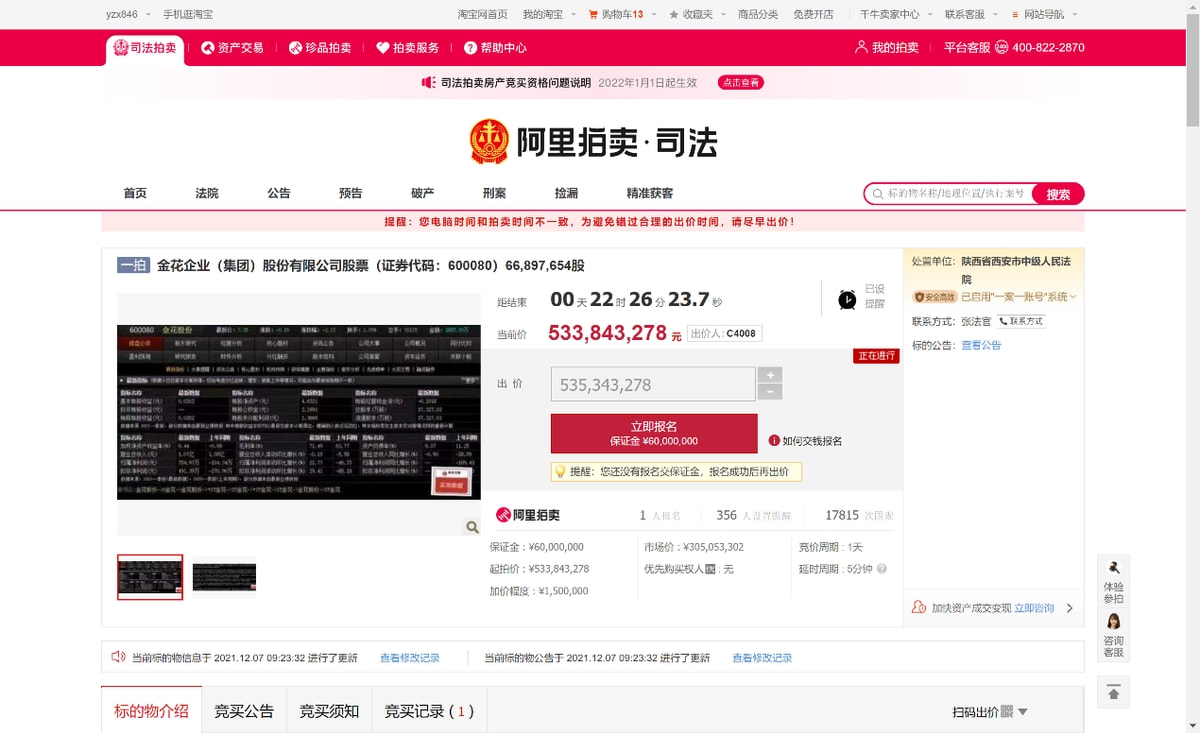Click the 立即报名 deposit button
1200x733 pixels.
click(x=654, y=433)
